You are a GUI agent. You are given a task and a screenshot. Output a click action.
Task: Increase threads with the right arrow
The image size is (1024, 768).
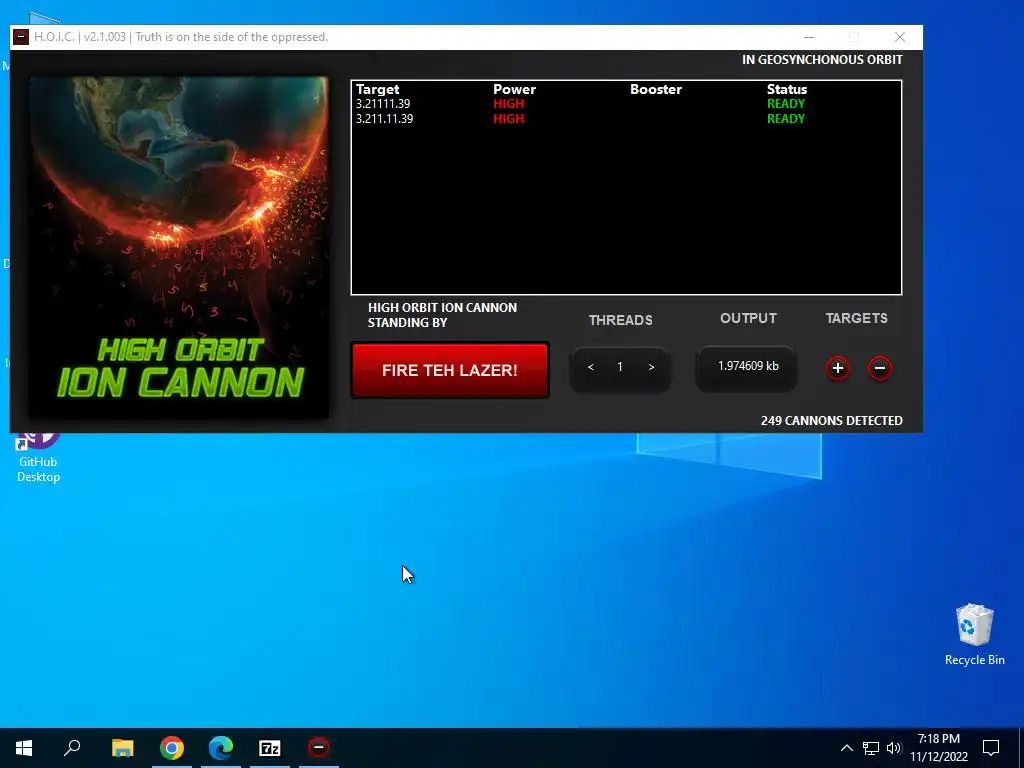click(x=651, y=367)
